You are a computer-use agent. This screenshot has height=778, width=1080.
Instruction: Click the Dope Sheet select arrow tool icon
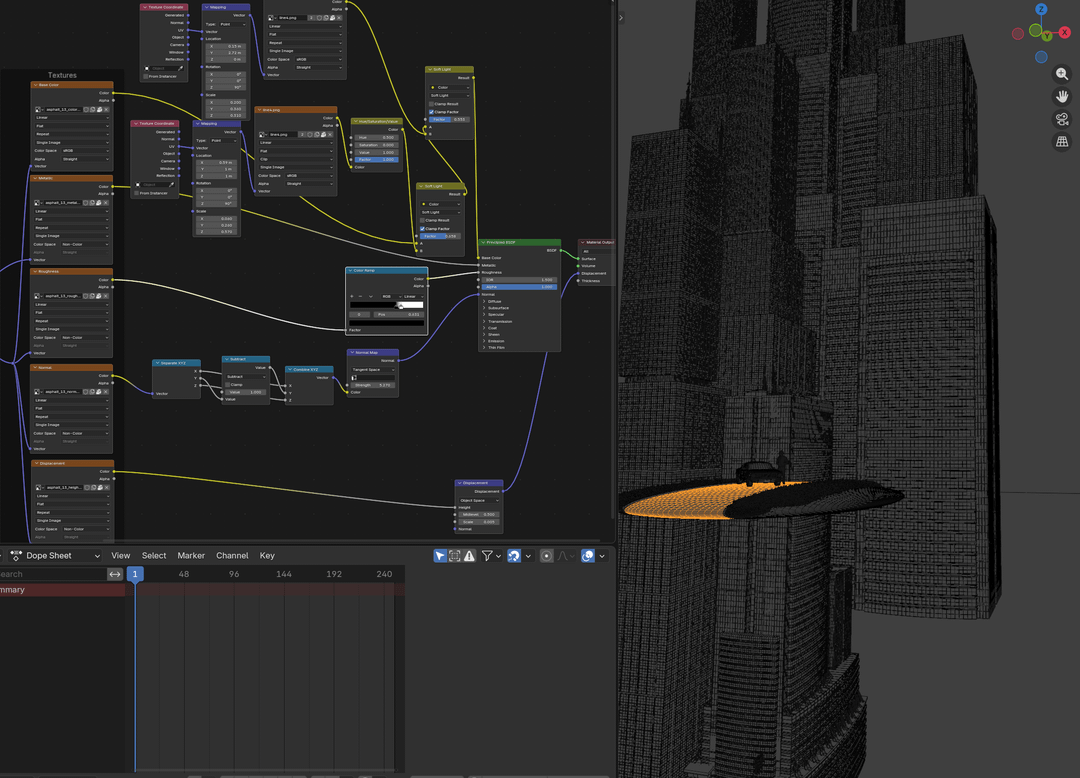pos(440,556)
